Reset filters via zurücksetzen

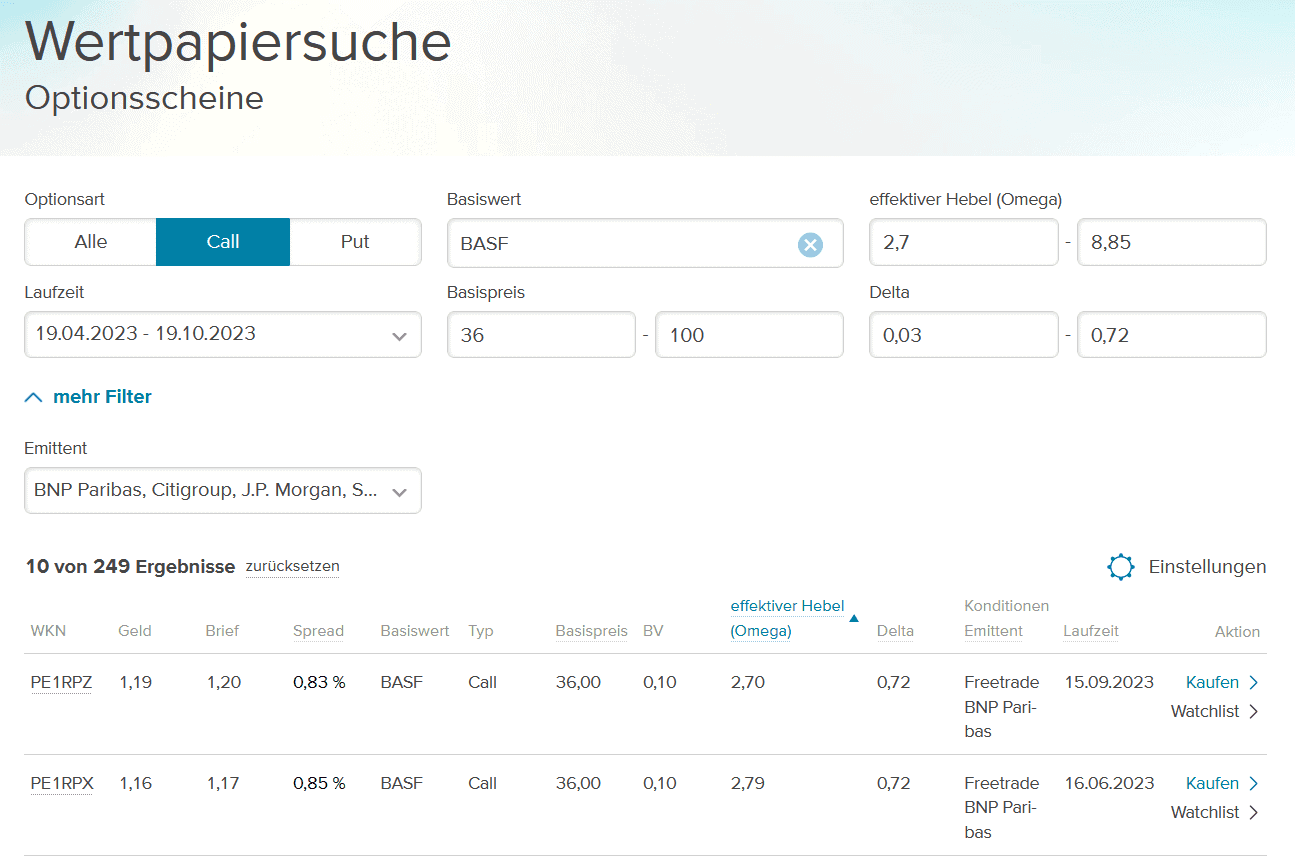pyautogui.click(x=292, y=566)
